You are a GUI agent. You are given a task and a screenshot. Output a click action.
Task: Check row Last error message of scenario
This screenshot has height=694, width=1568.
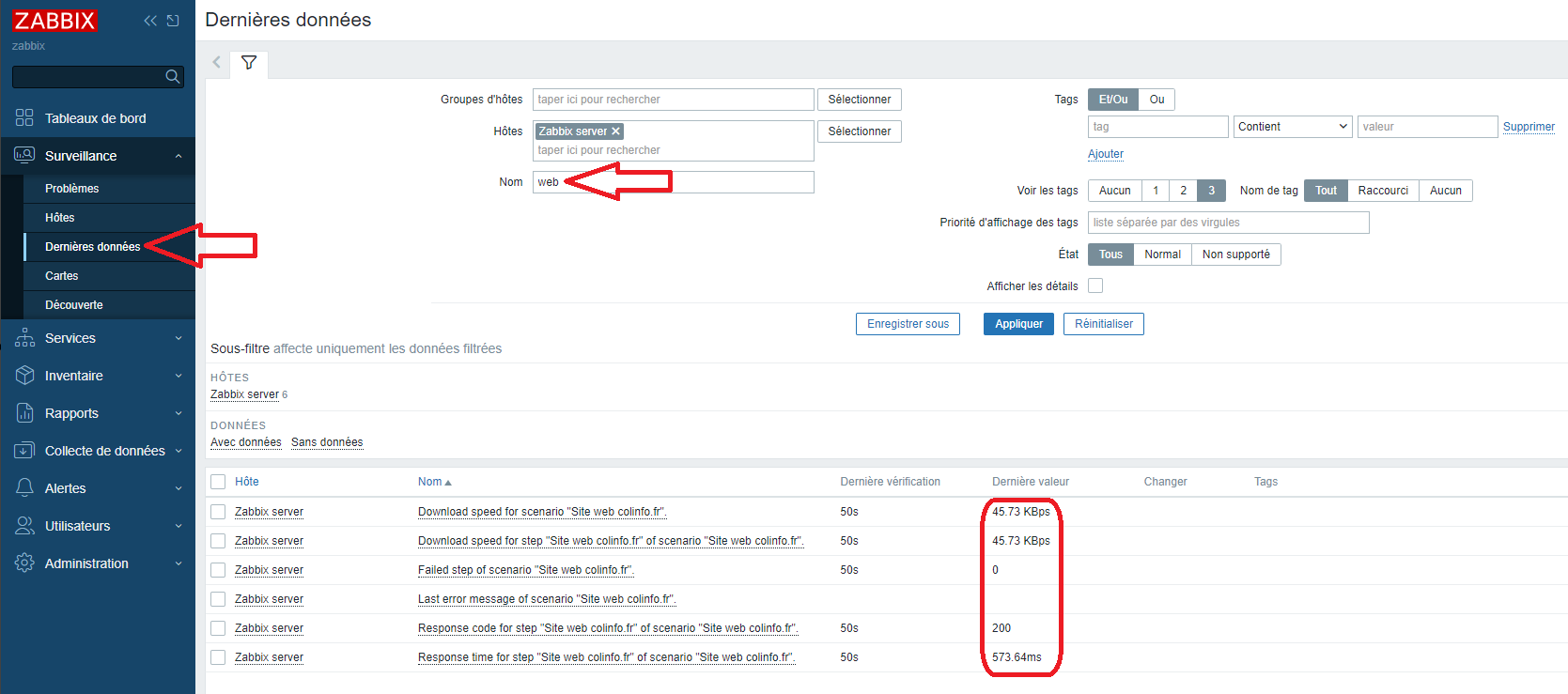click(x=218, y=599)
